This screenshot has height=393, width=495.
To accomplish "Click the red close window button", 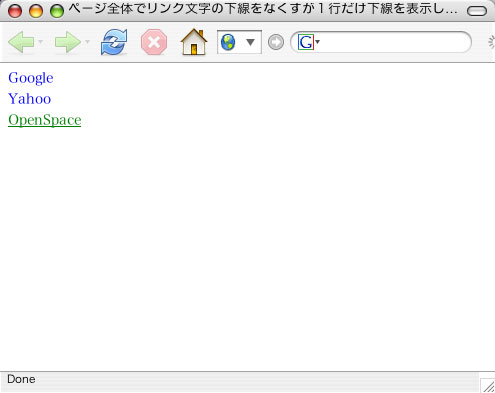I will [15, 11].
